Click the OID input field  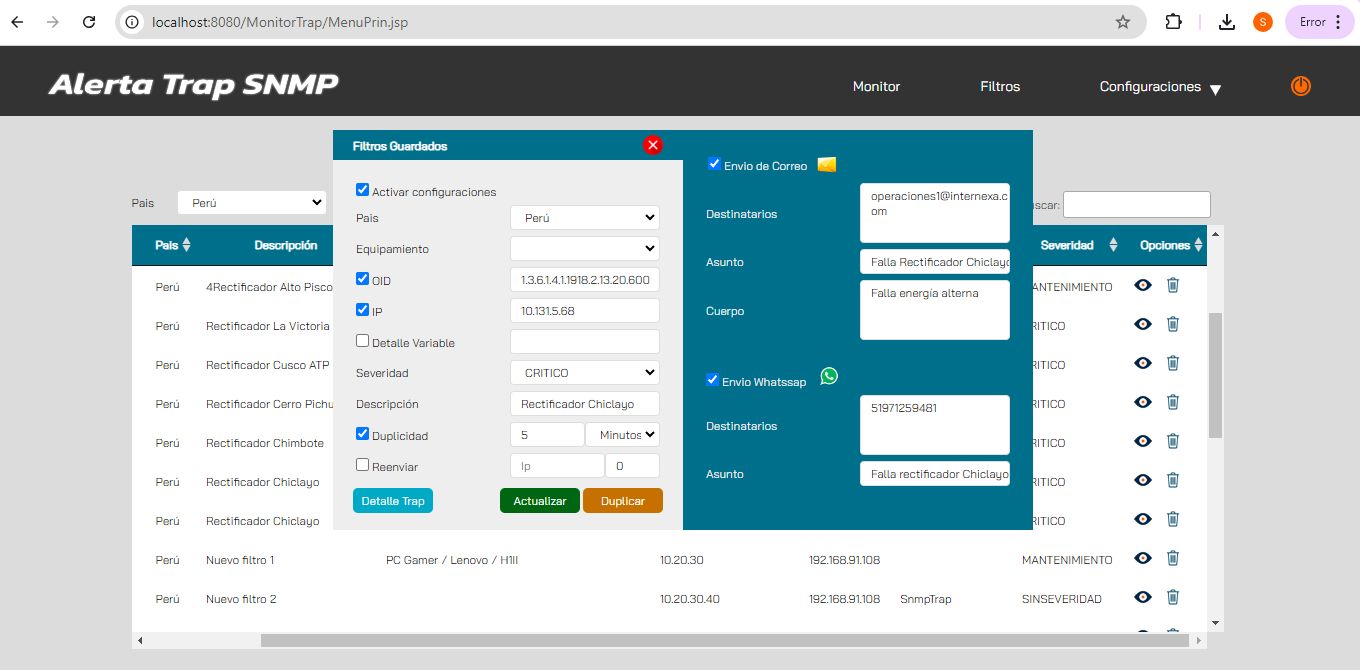(585, 280)
